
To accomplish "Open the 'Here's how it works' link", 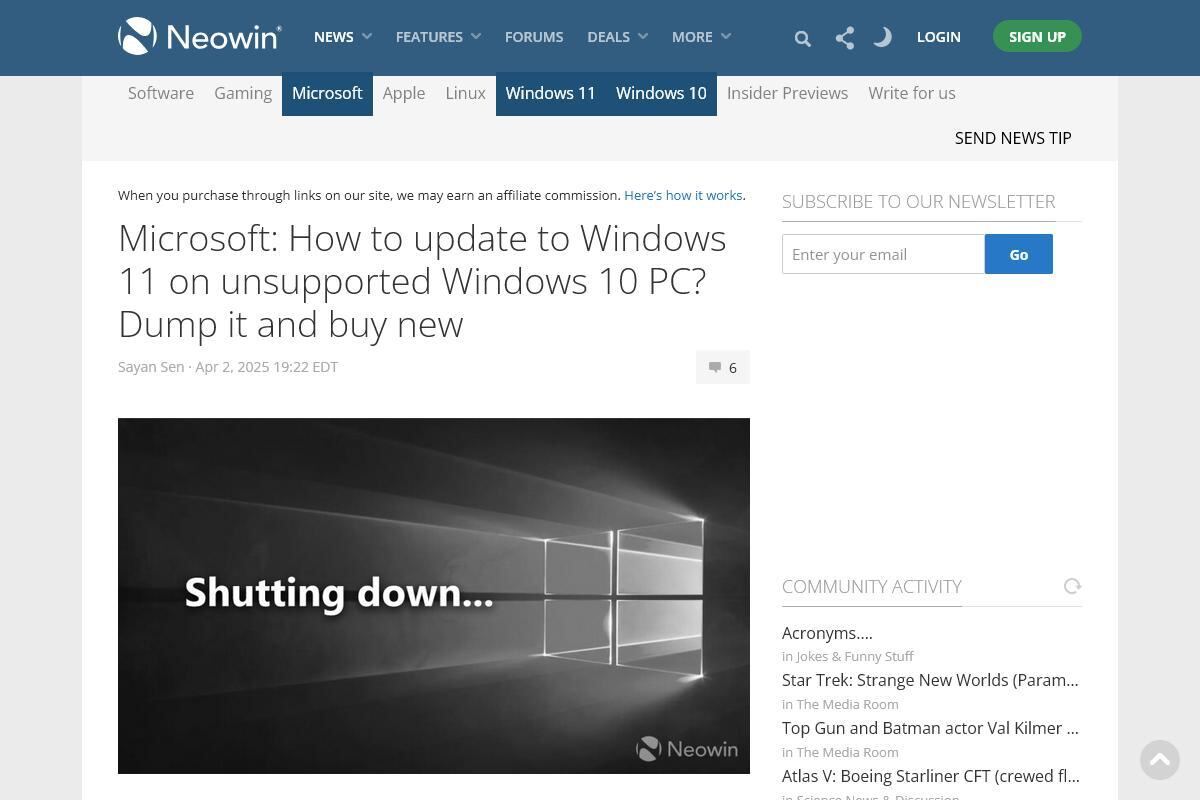I will [x=683, y=195].
